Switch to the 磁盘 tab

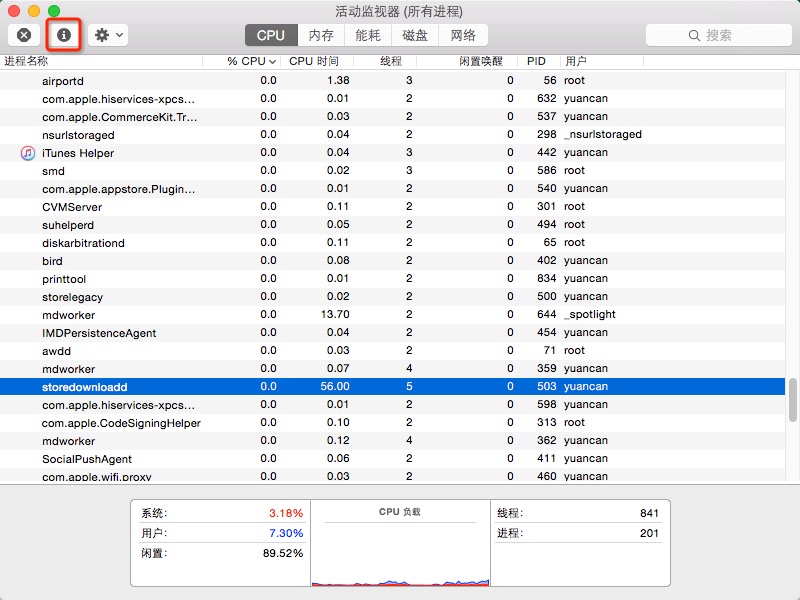[x=415, y=35]
